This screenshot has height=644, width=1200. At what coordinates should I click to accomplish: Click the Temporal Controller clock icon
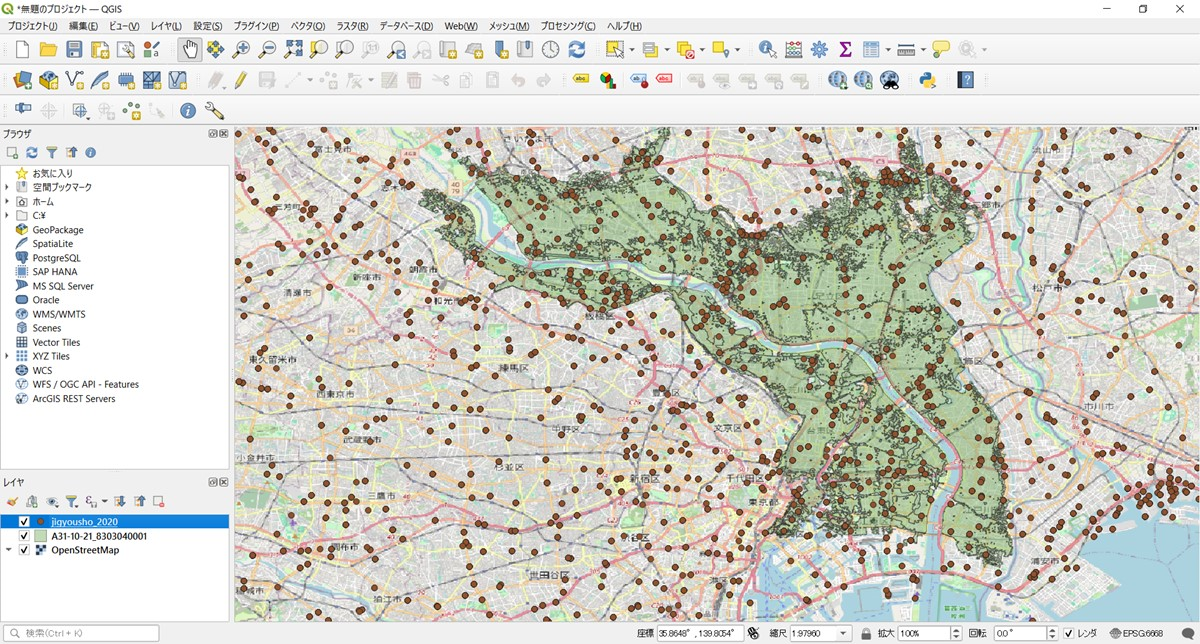pyautogui.click(x=551, y=49)
